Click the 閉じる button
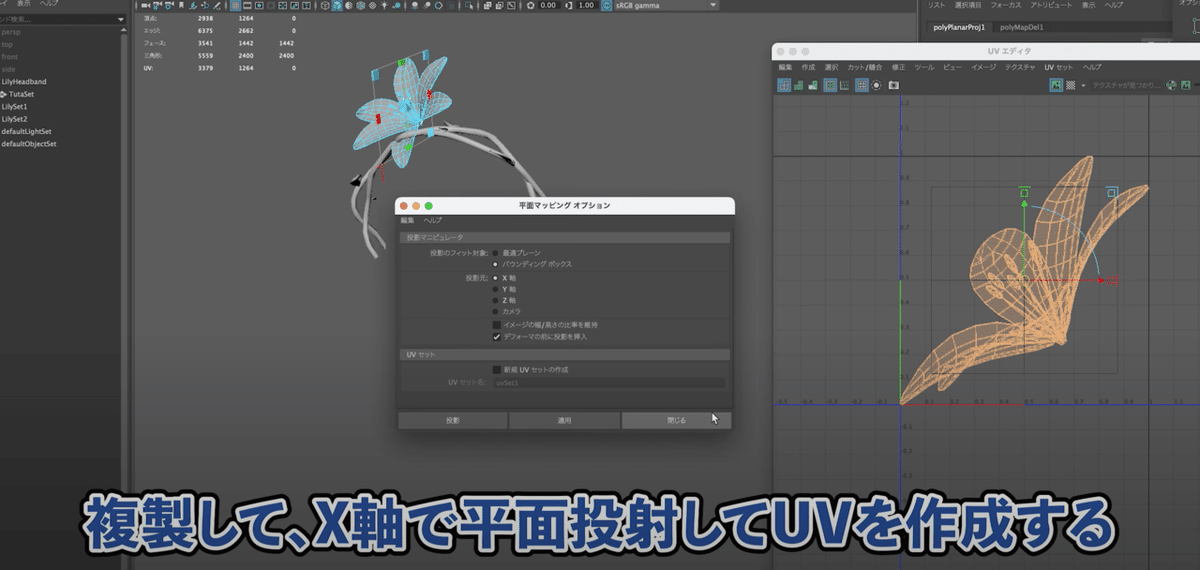 tap(676, 420)
